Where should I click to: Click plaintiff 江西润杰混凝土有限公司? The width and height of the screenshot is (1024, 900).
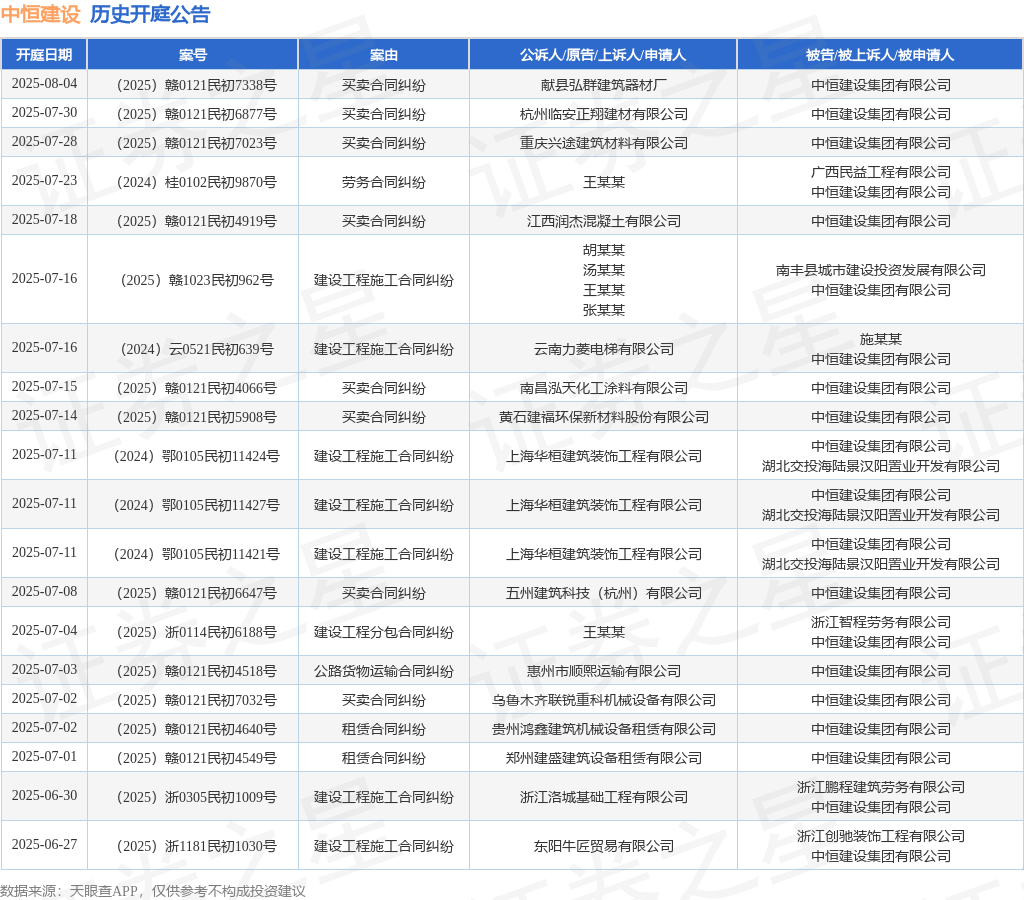coord(603,221)
